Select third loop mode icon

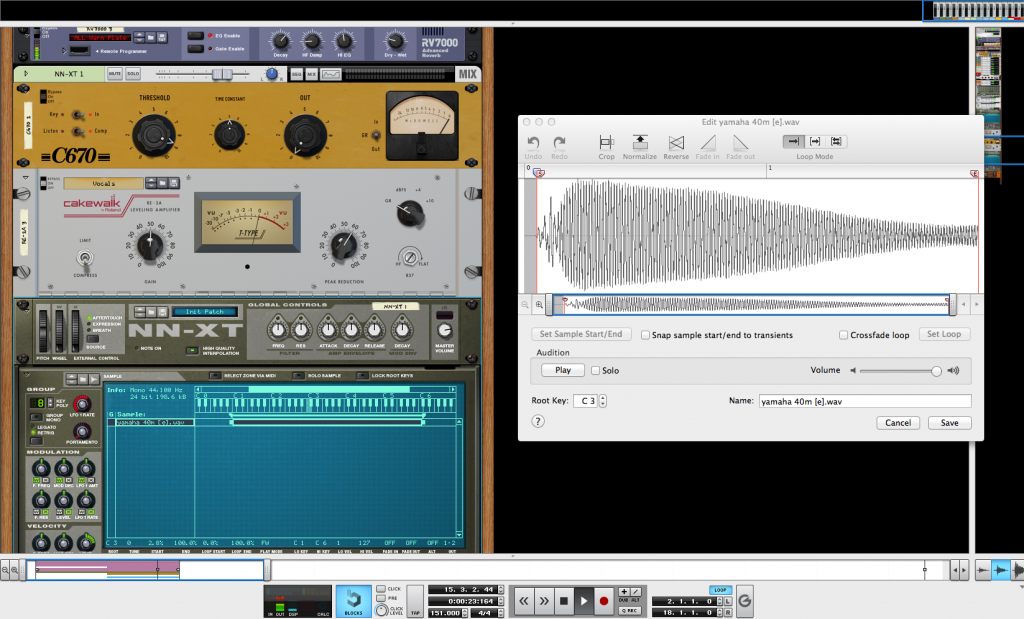(x=836, y=141)
